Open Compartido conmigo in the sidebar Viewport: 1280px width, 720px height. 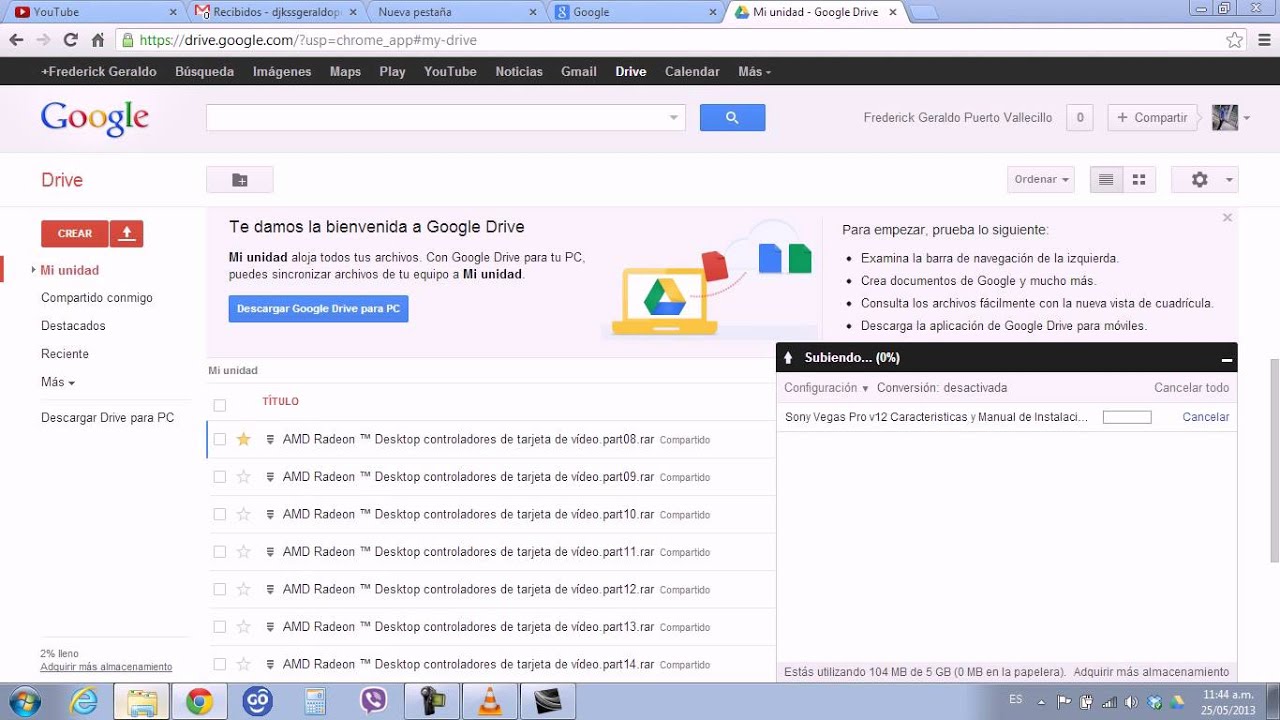click(x=97, y=298)
